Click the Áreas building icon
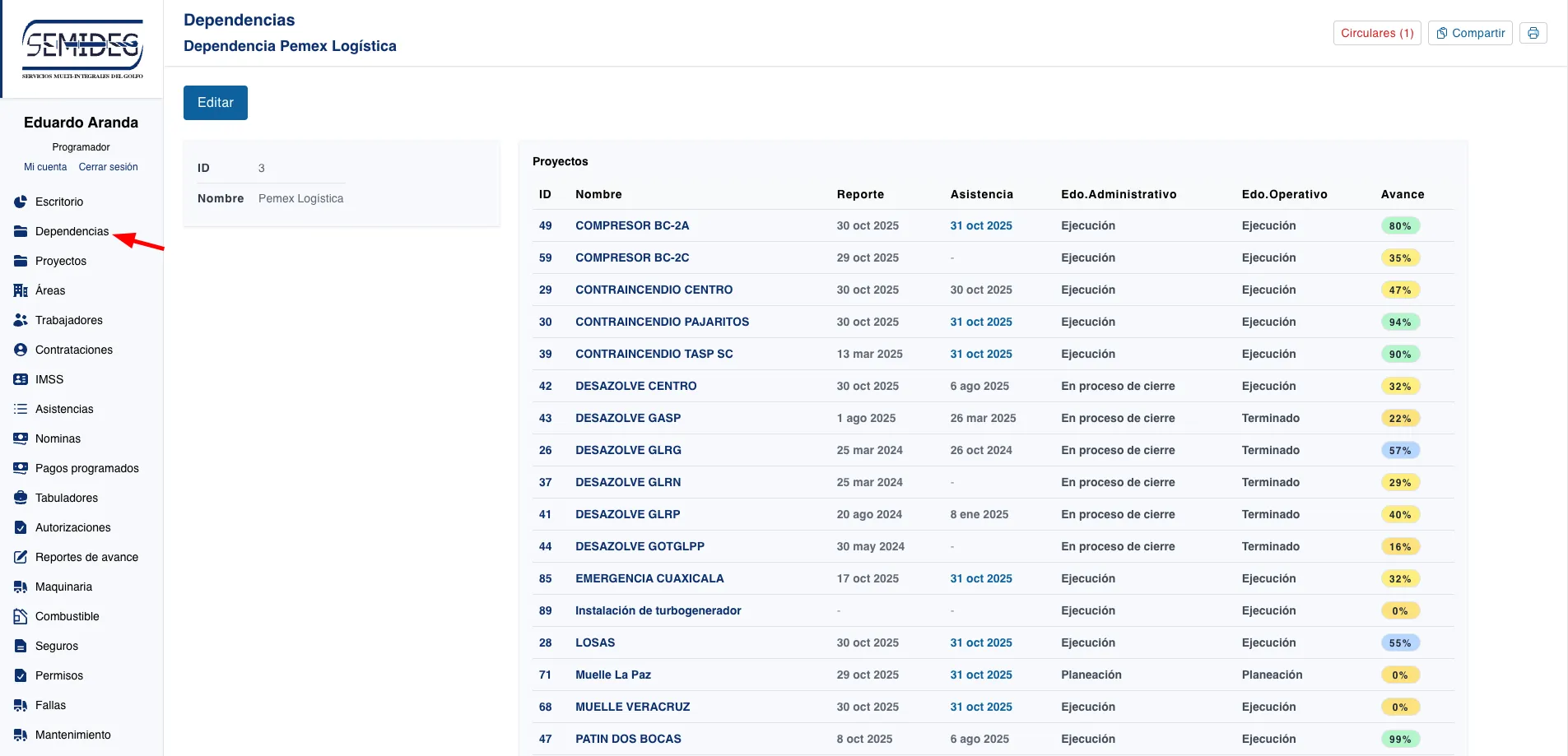 coord(21,290)
